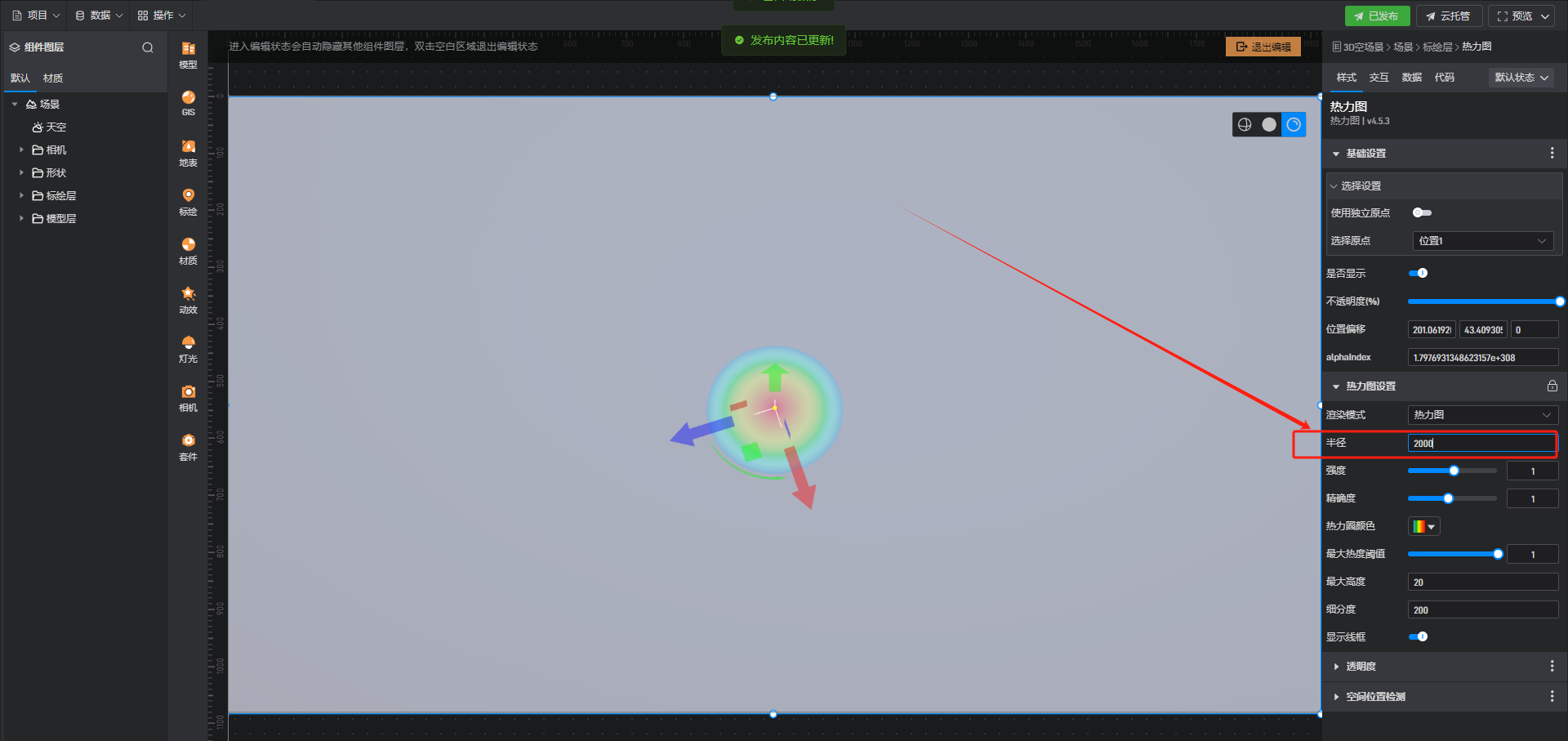The width and height of the screenshot is (1568, 741).
Task: Click 标绘层 in the breadcrumb path
Action: click(x=1437, y=47)
